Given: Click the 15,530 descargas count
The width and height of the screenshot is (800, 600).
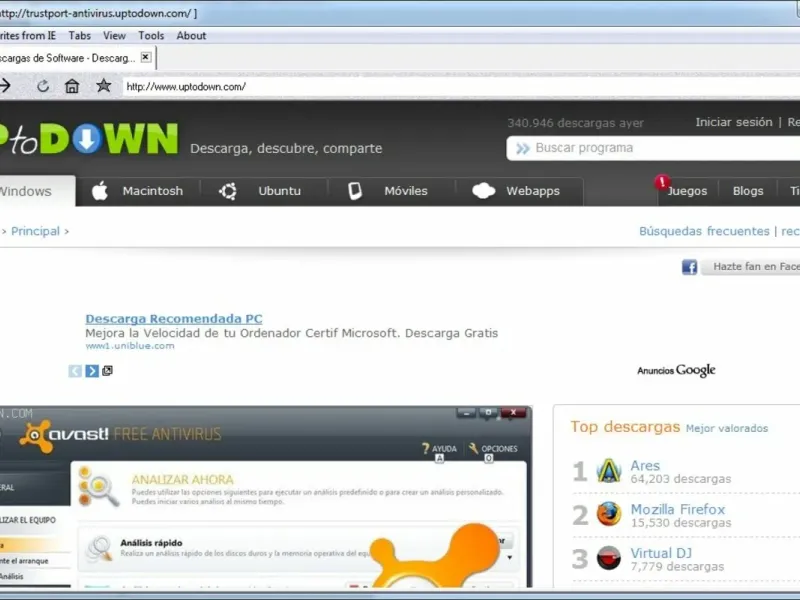Looking at the screenshot, I should click(681, 523).
